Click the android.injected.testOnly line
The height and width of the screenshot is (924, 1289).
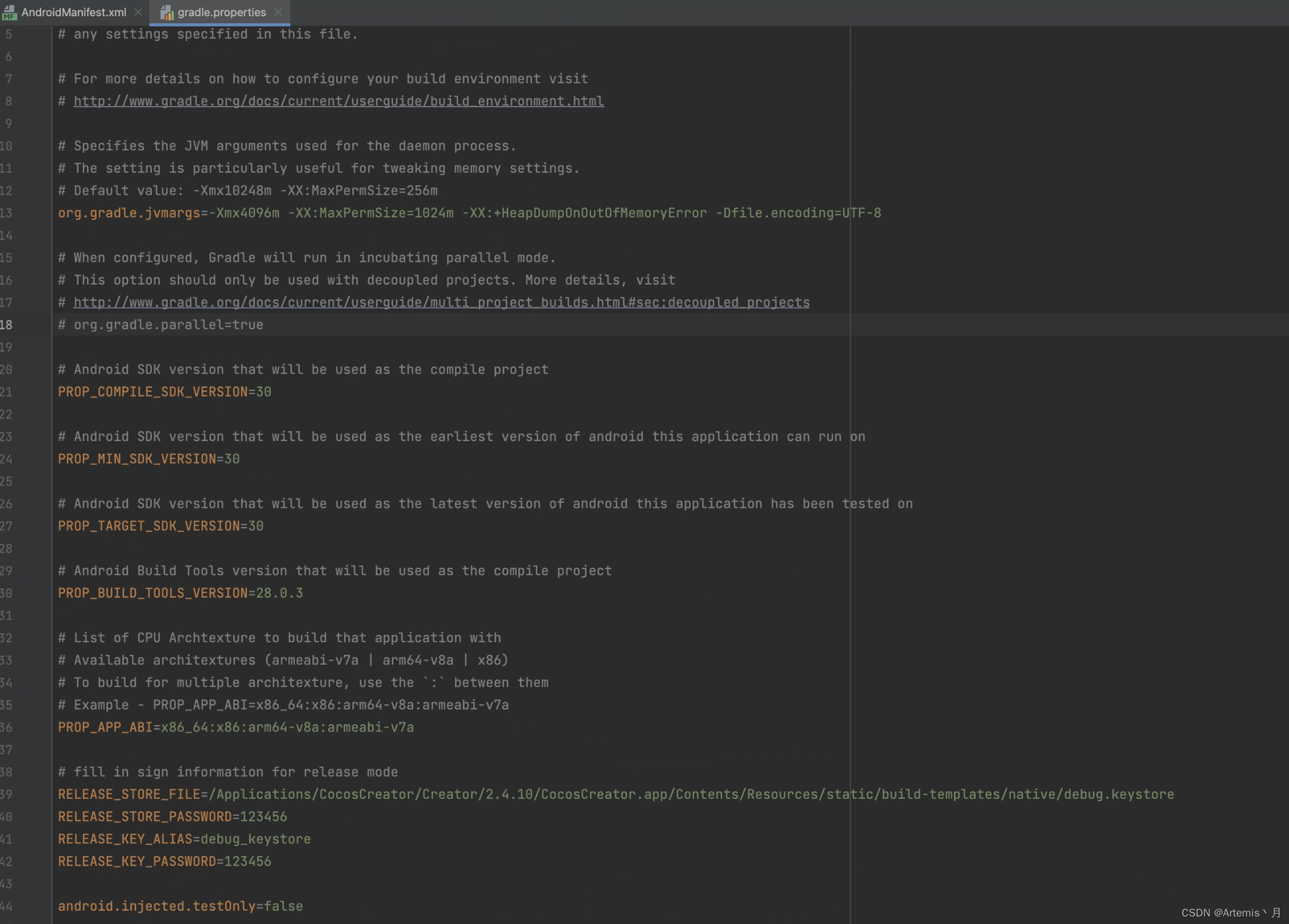point(180,905)
